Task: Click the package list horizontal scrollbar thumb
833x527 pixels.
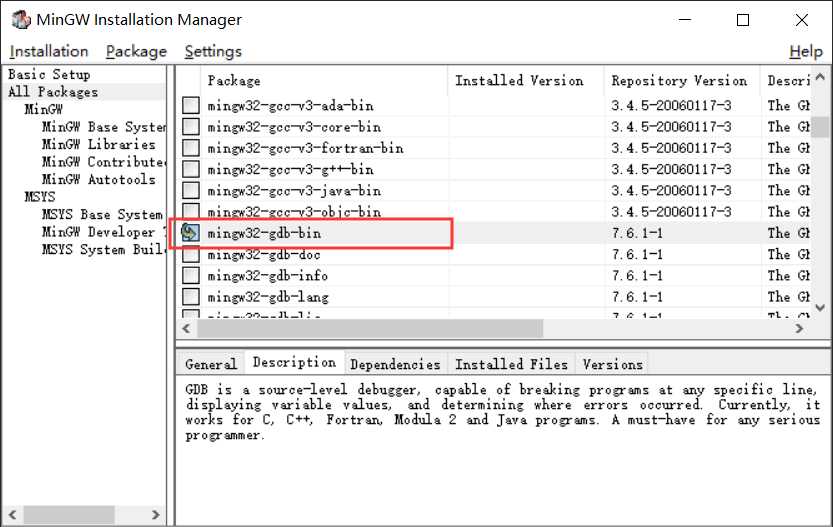Action: coord(370,329)
